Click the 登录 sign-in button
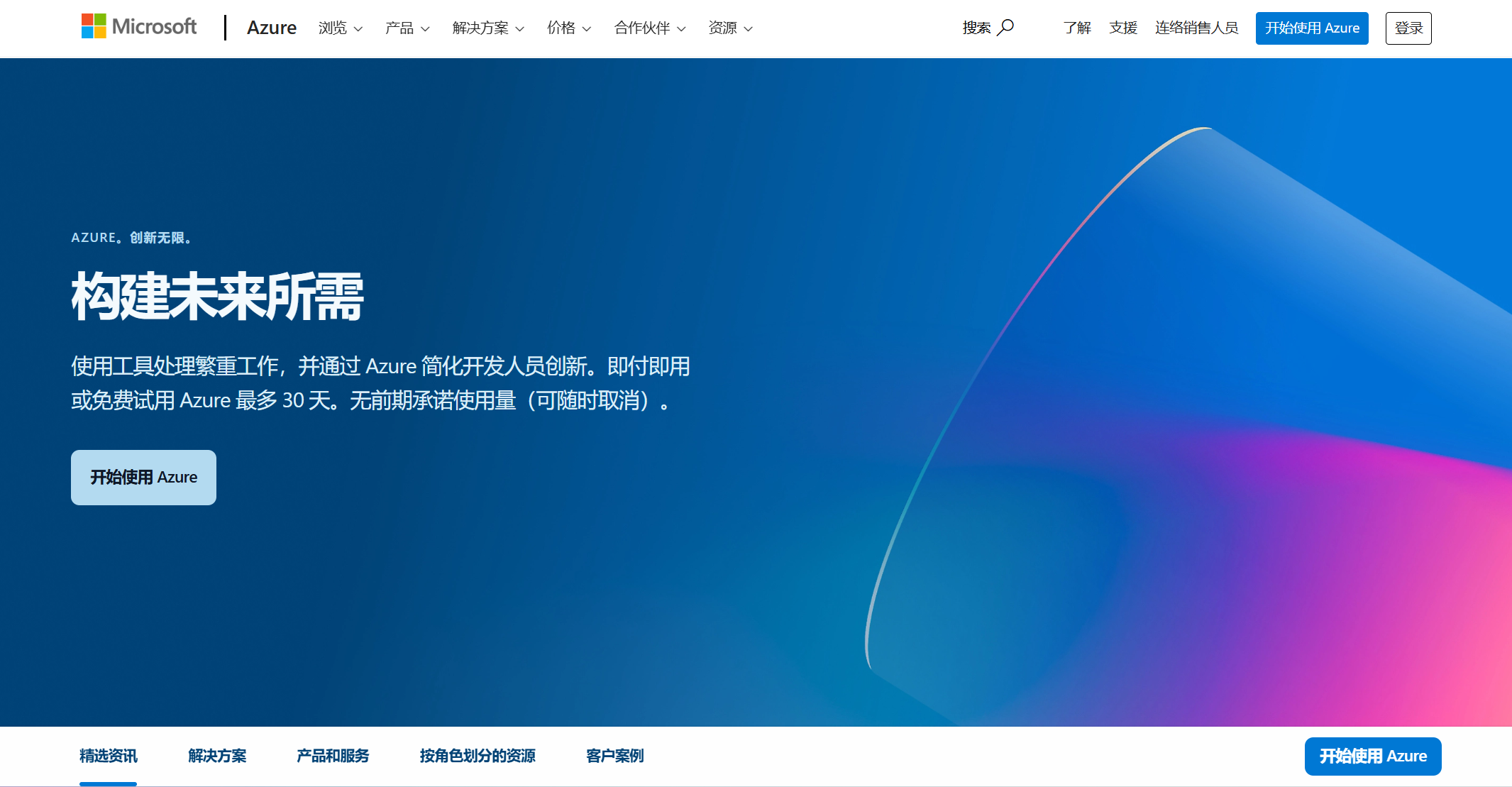Screen dimensions: 1512x787 [x=1408, y=28]
